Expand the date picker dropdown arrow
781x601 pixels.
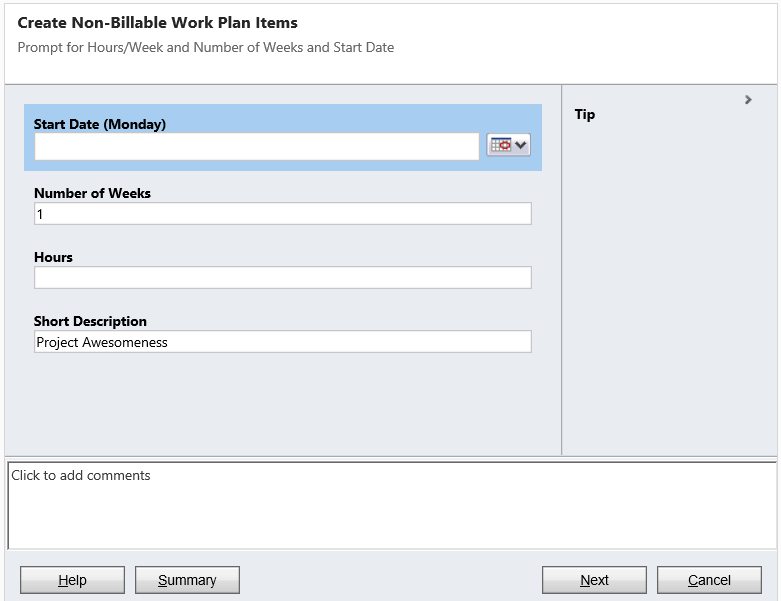click(x=521, y=145)
